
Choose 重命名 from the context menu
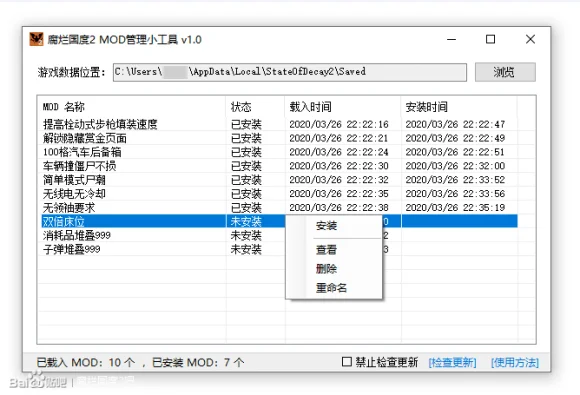pos(331,288)
